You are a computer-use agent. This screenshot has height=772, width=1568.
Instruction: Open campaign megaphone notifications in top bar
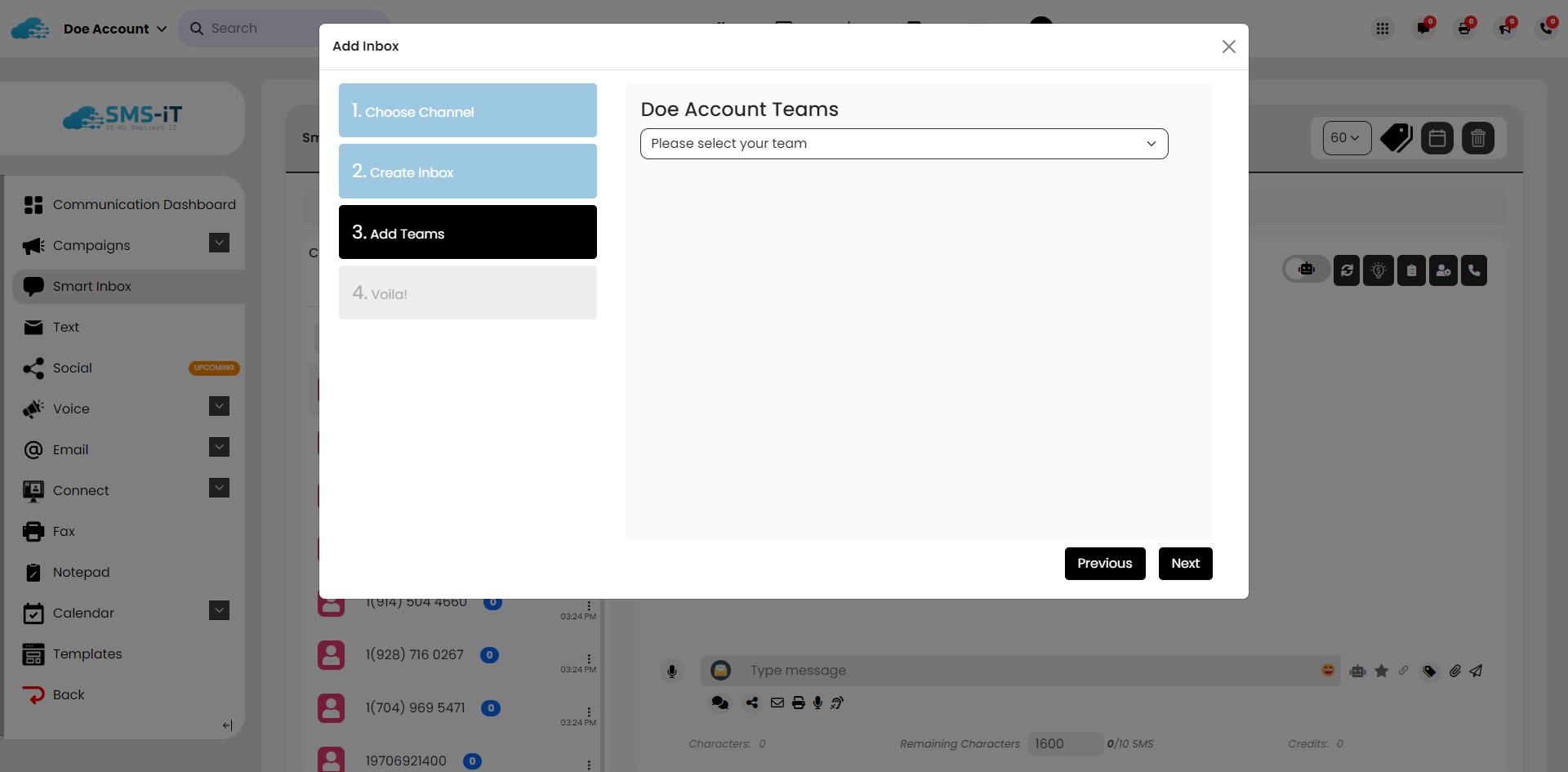[1505, 29]
